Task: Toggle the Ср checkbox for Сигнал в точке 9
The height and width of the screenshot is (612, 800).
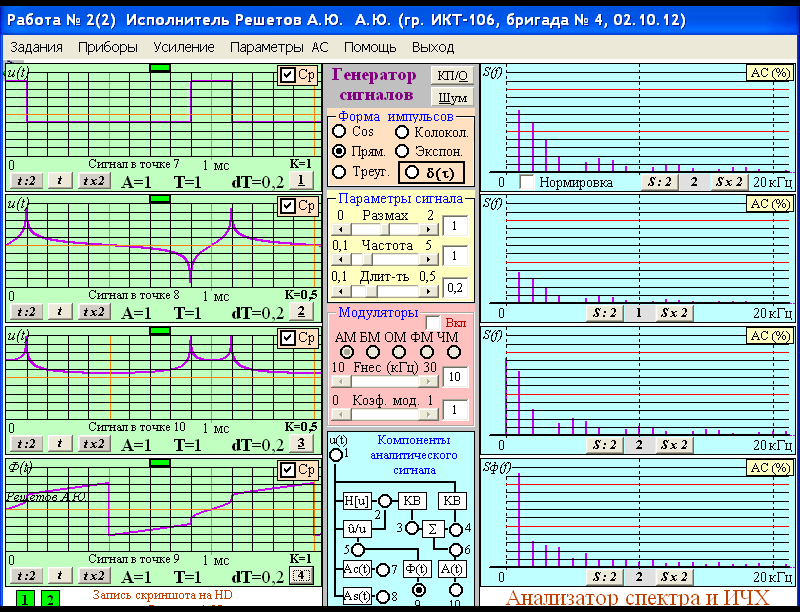Action: pos(288,470)
